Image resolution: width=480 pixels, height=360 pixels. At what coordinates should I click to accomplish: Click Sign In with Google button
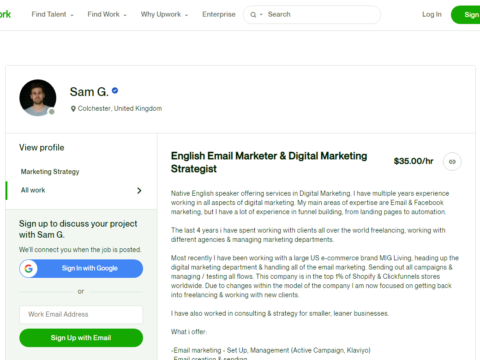pos(81,268)
